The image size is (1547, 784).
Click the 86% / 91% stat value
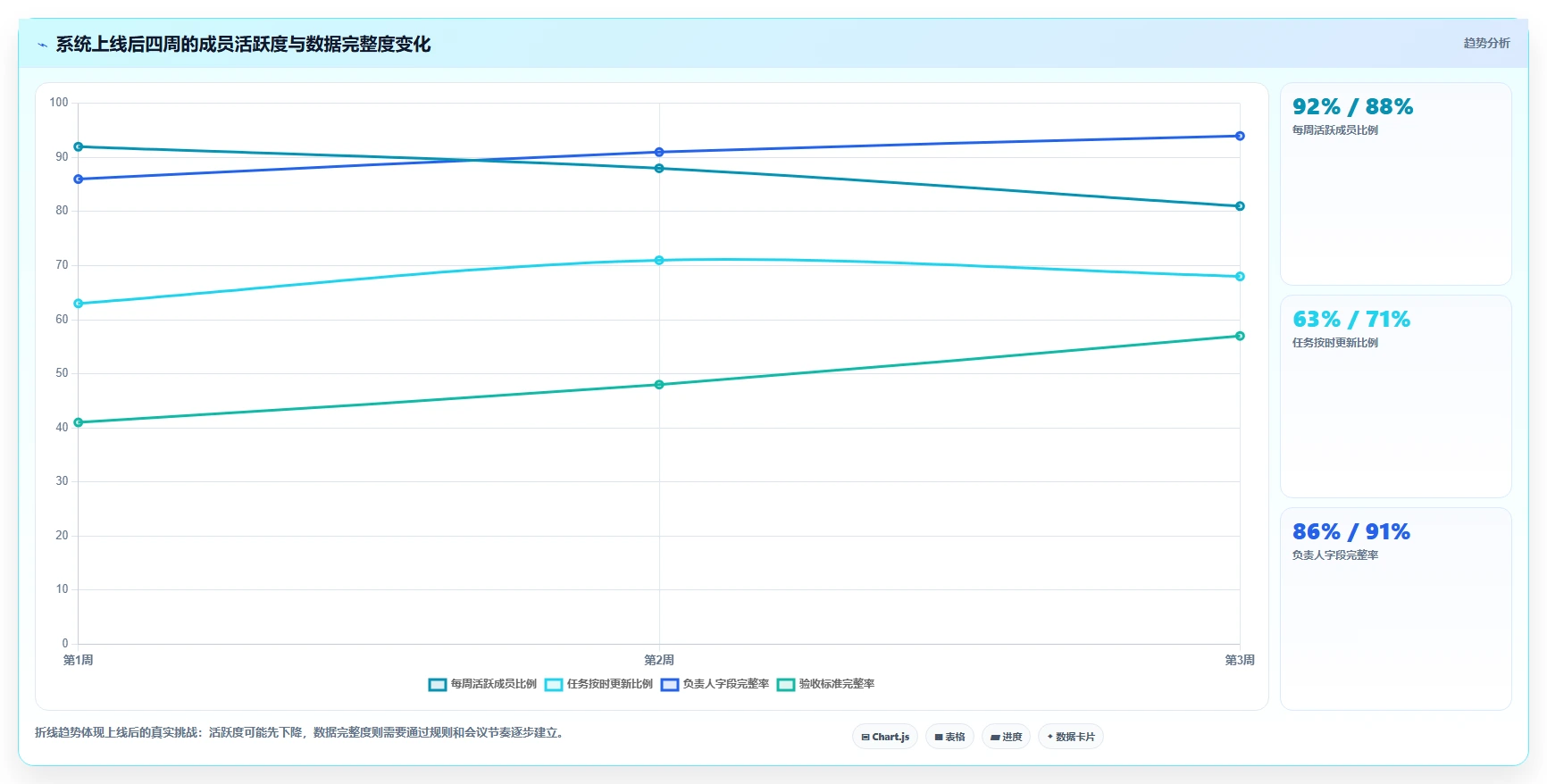pyautogui.click(x=1351, y=532)
